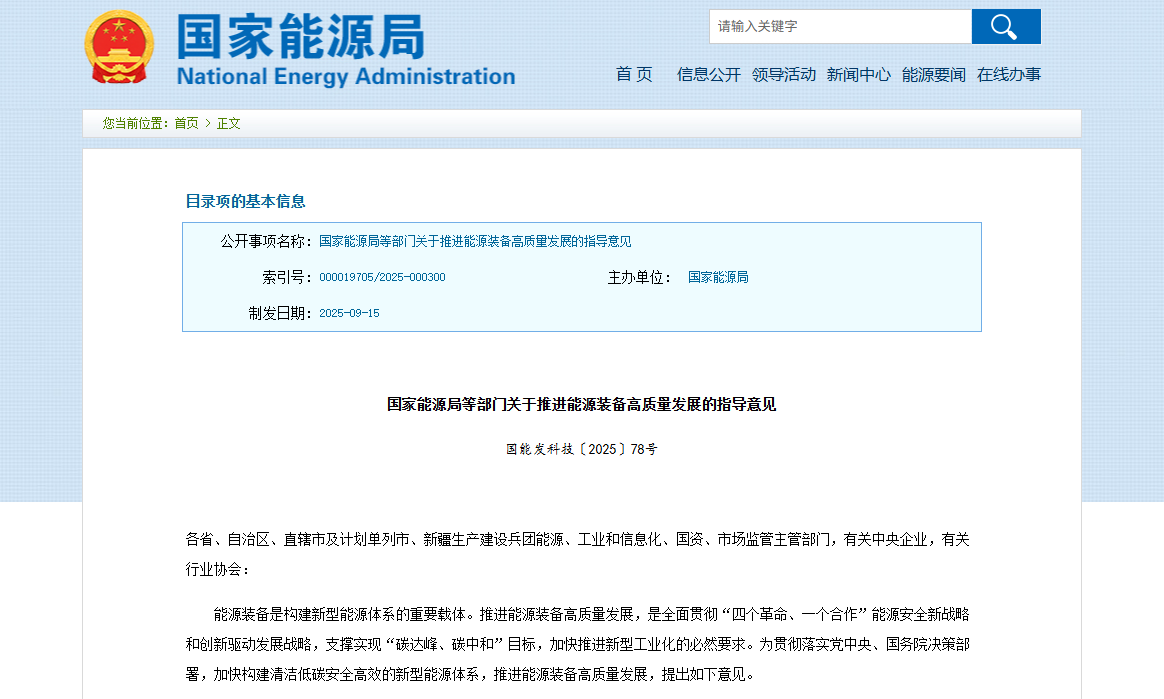Open the 信息公开 navigation menu item

pyautogui.click(x=707, y=74)
